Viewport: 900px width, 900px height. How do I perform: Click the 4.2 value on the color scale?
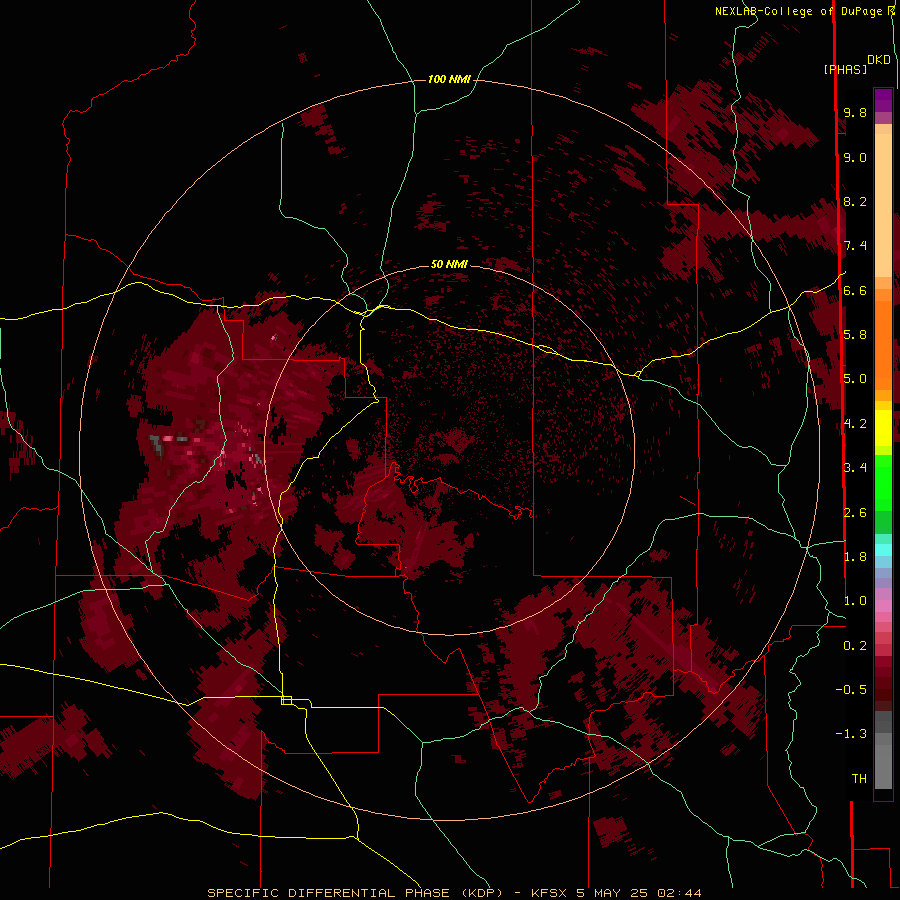pyautogui.click(x=855, y=424)
